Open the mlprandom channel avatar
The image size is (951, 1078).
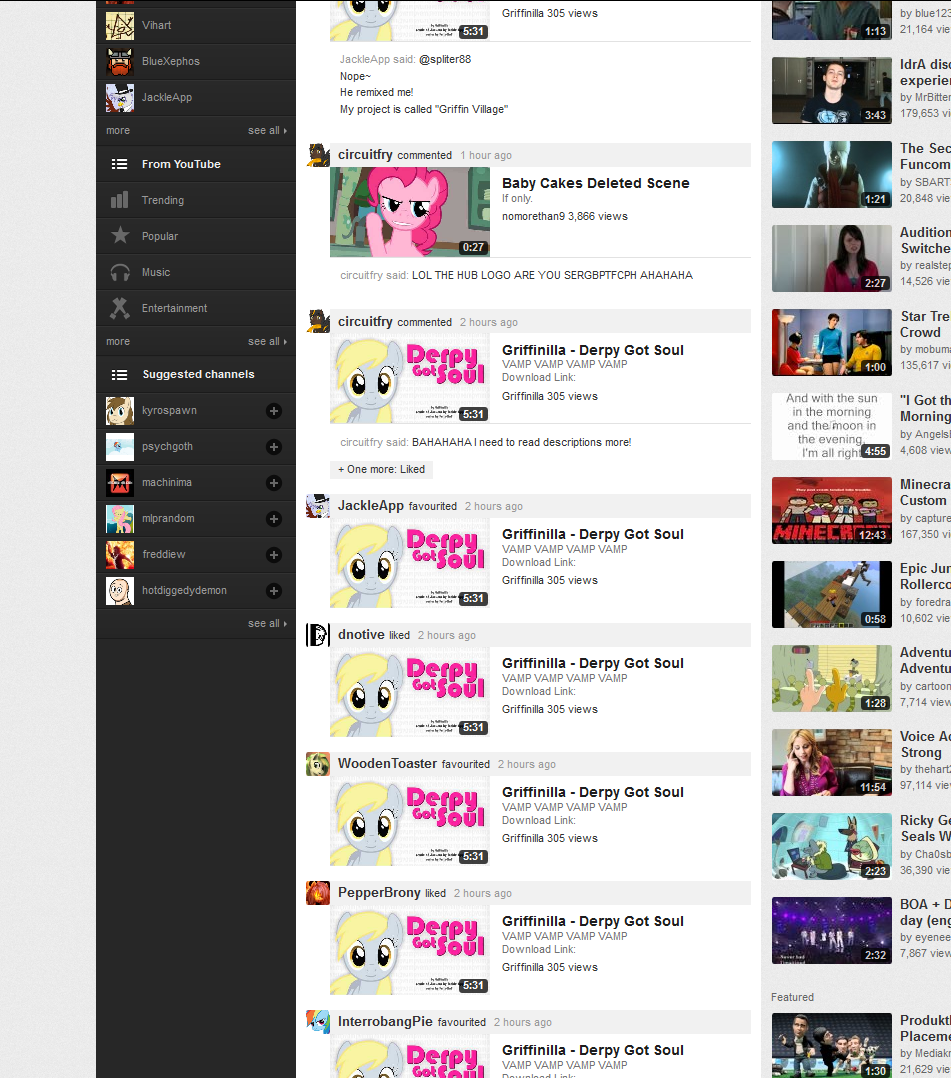tap(120, 519)
